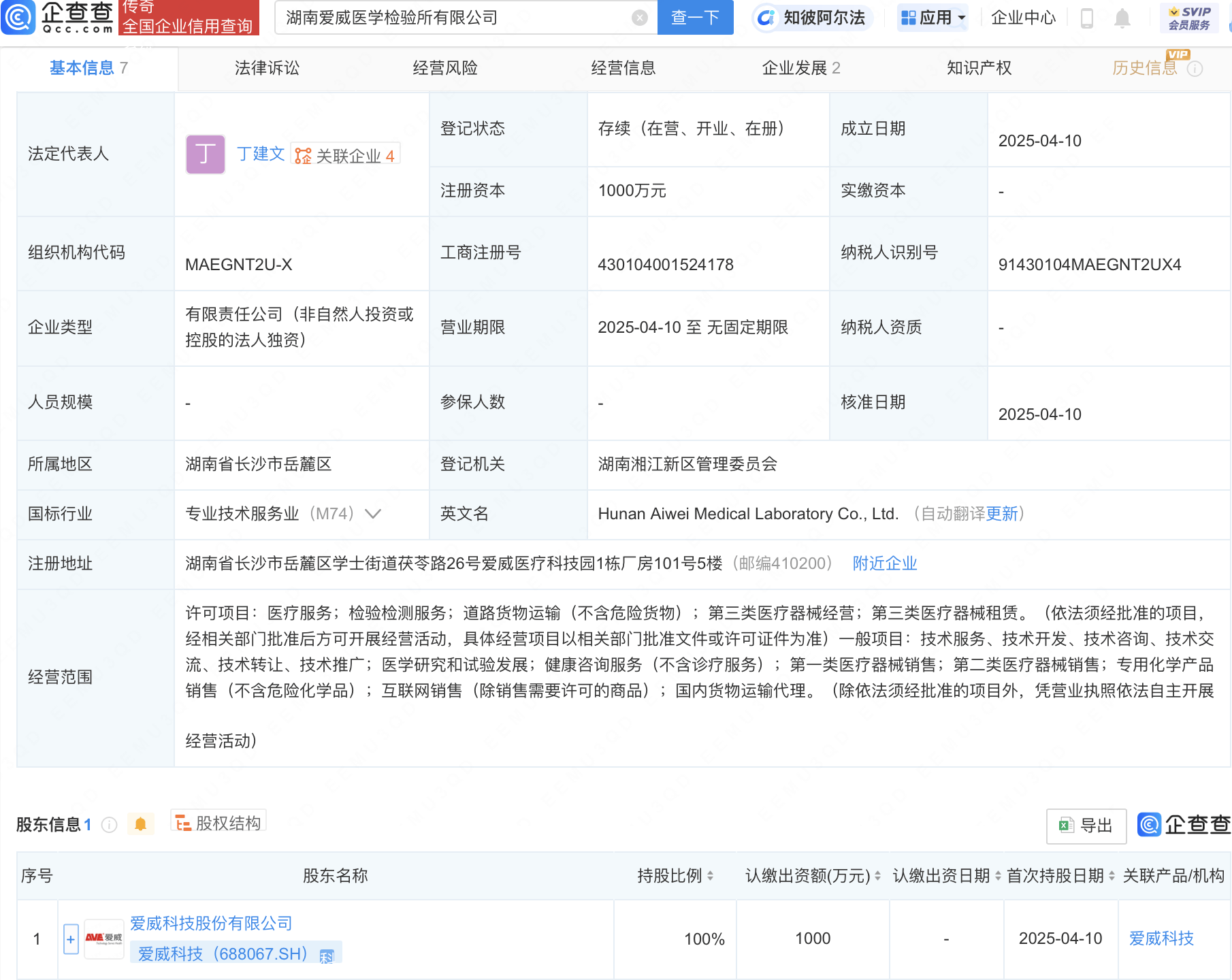Click the stock icon after 688067.SH
Screen dimensions: 1232x980
327,956
